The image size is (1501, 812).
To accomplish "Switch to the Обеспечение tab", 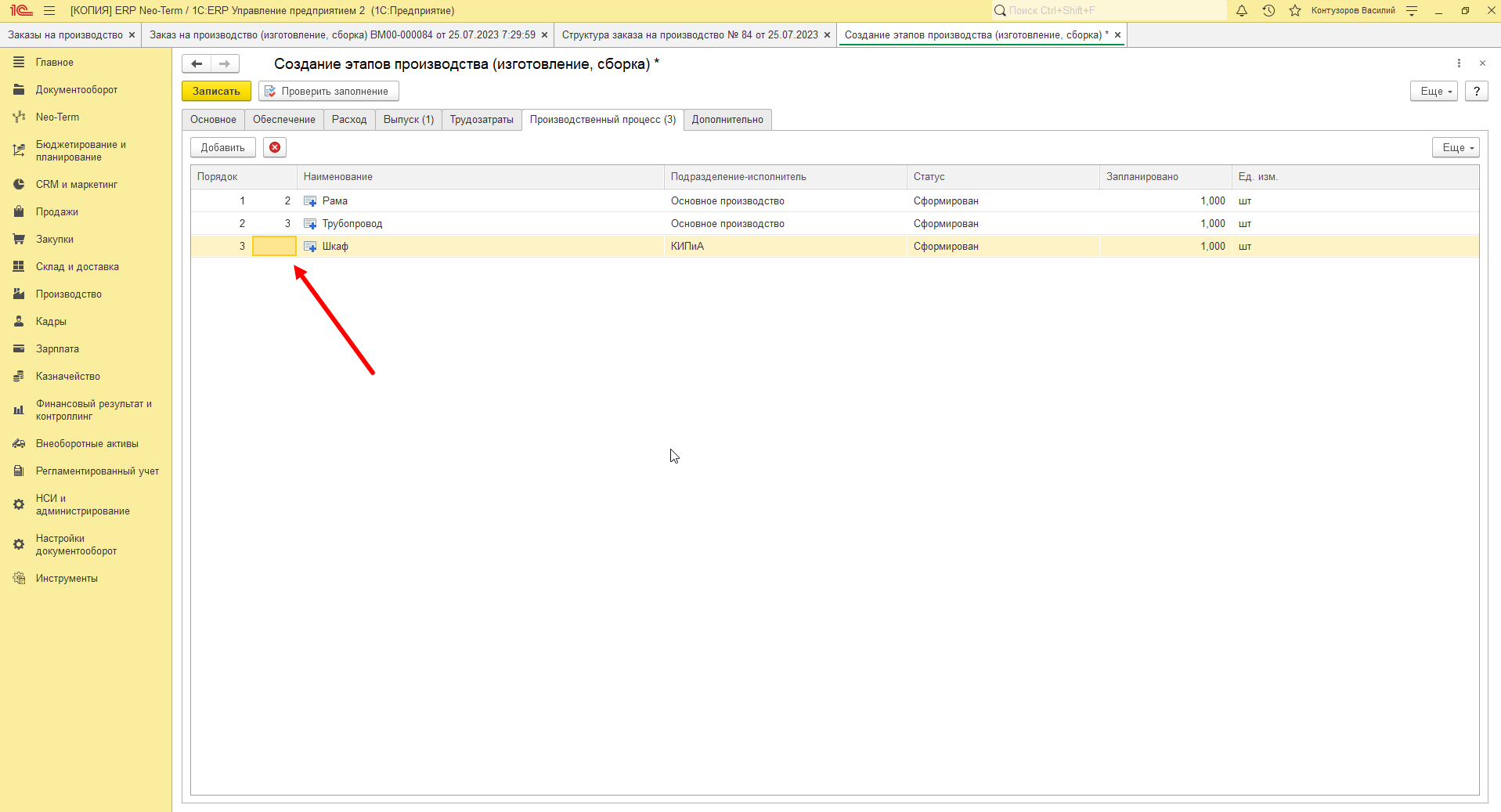I will pos(284,120).
